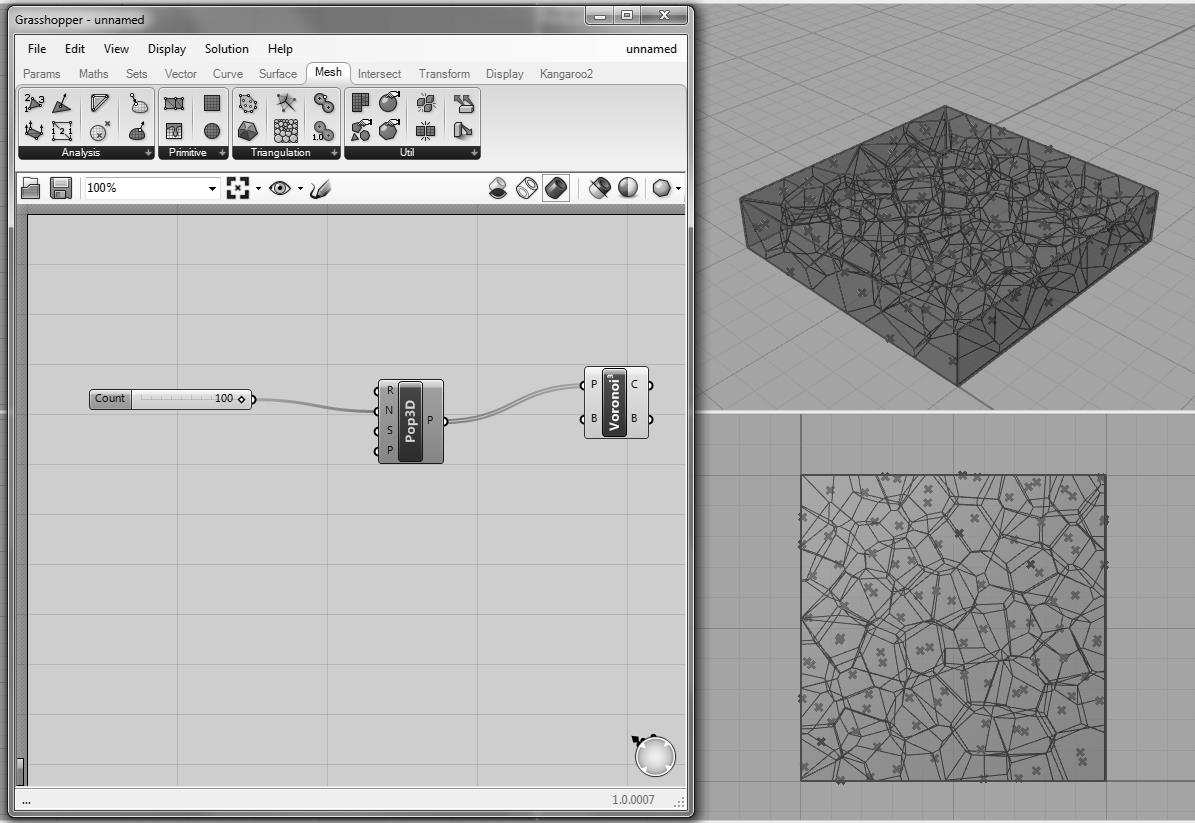Image resolution: width=1195 pixels, height=823 pixels.
Task: Open the zoom extents dropdown arrow
Action: [258, 188]
